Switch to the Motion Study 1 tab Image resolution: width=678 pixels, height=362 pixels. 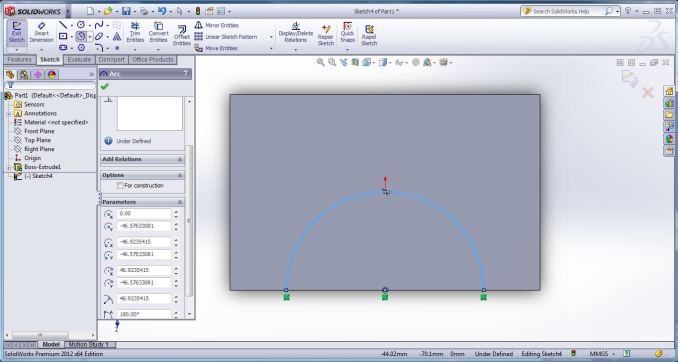pos(89,345)
